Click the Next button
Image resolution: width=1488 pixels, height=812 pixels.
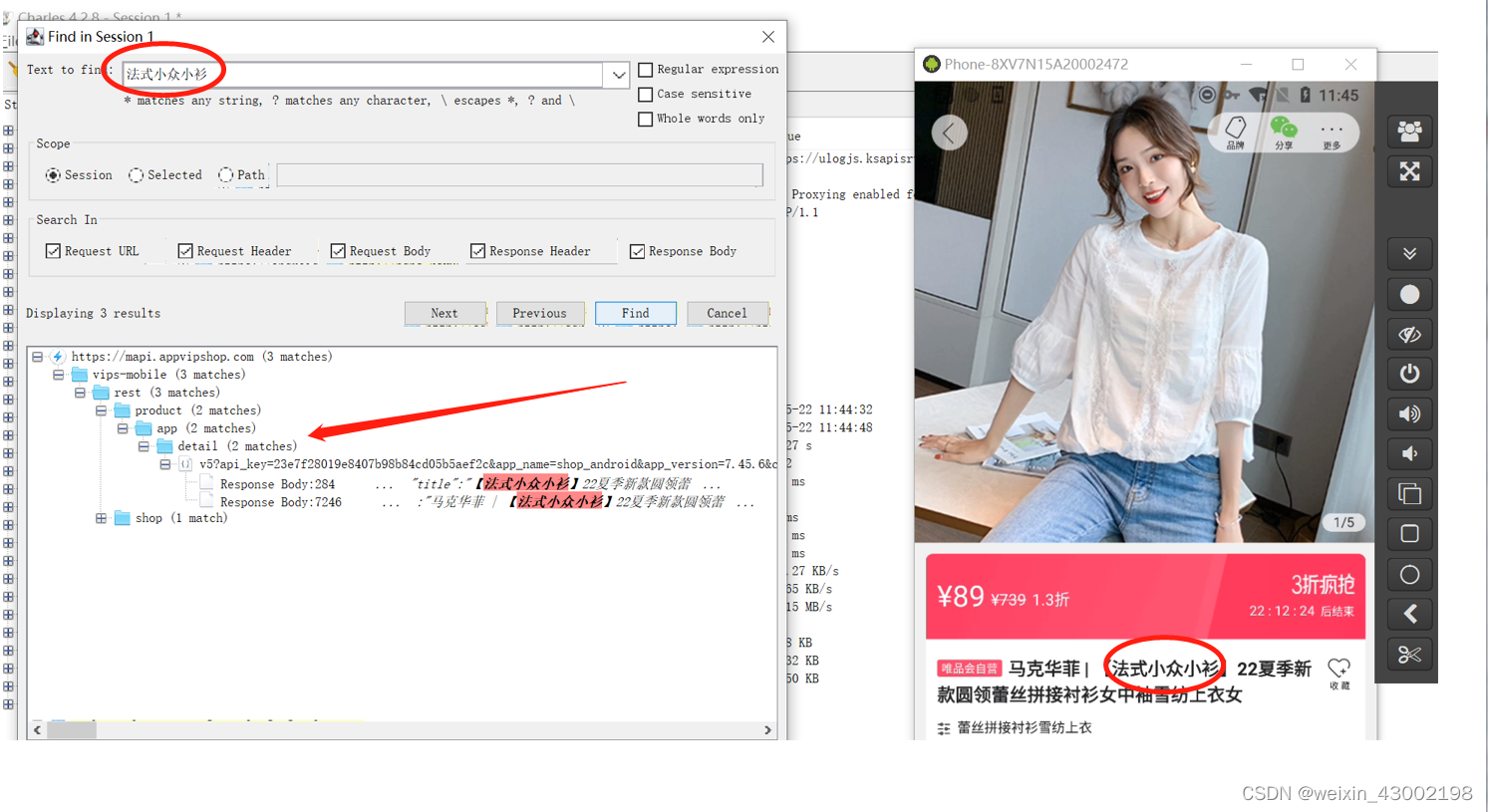click(445, 313)
